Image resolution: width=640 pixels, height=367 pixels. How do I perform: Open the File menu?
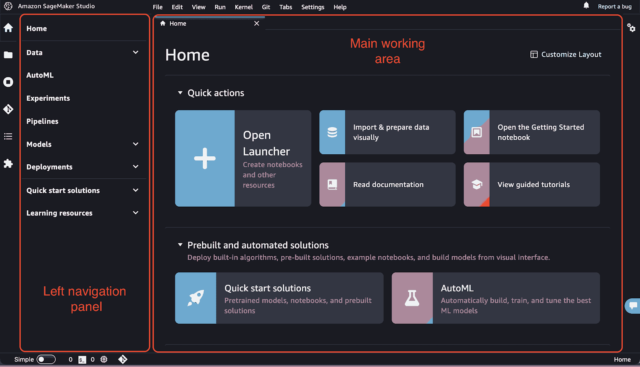click(x=158, y=7)
